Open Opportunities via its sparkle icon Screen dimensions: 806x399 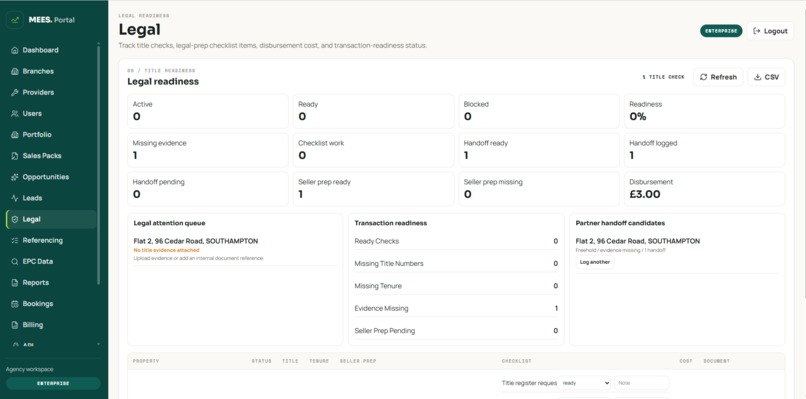(14, 177)
